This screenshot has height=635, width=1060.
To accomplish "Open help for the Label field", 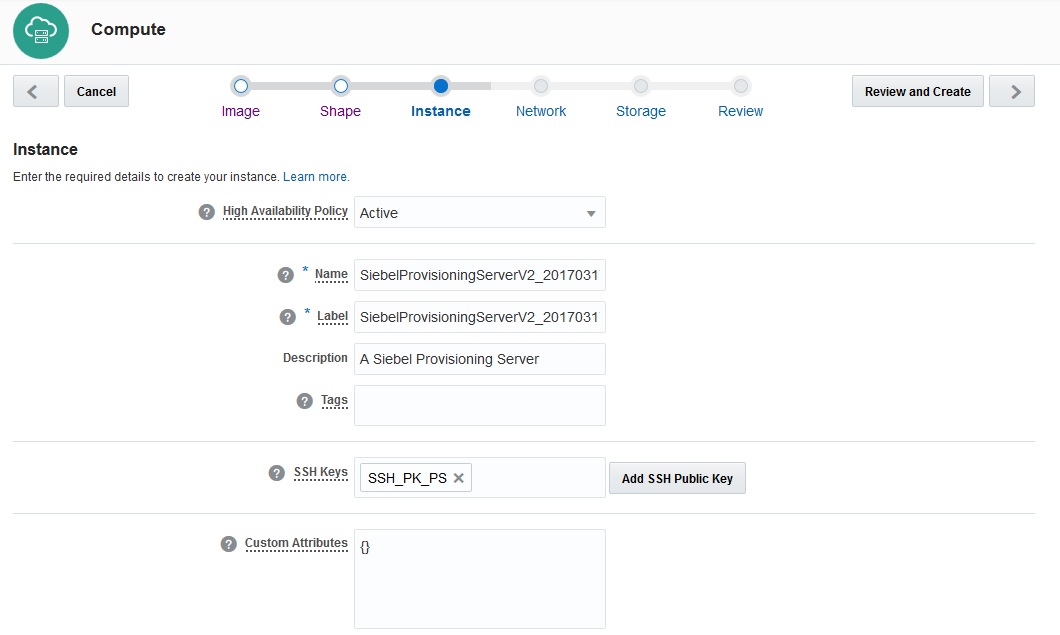I will (285, 316).
